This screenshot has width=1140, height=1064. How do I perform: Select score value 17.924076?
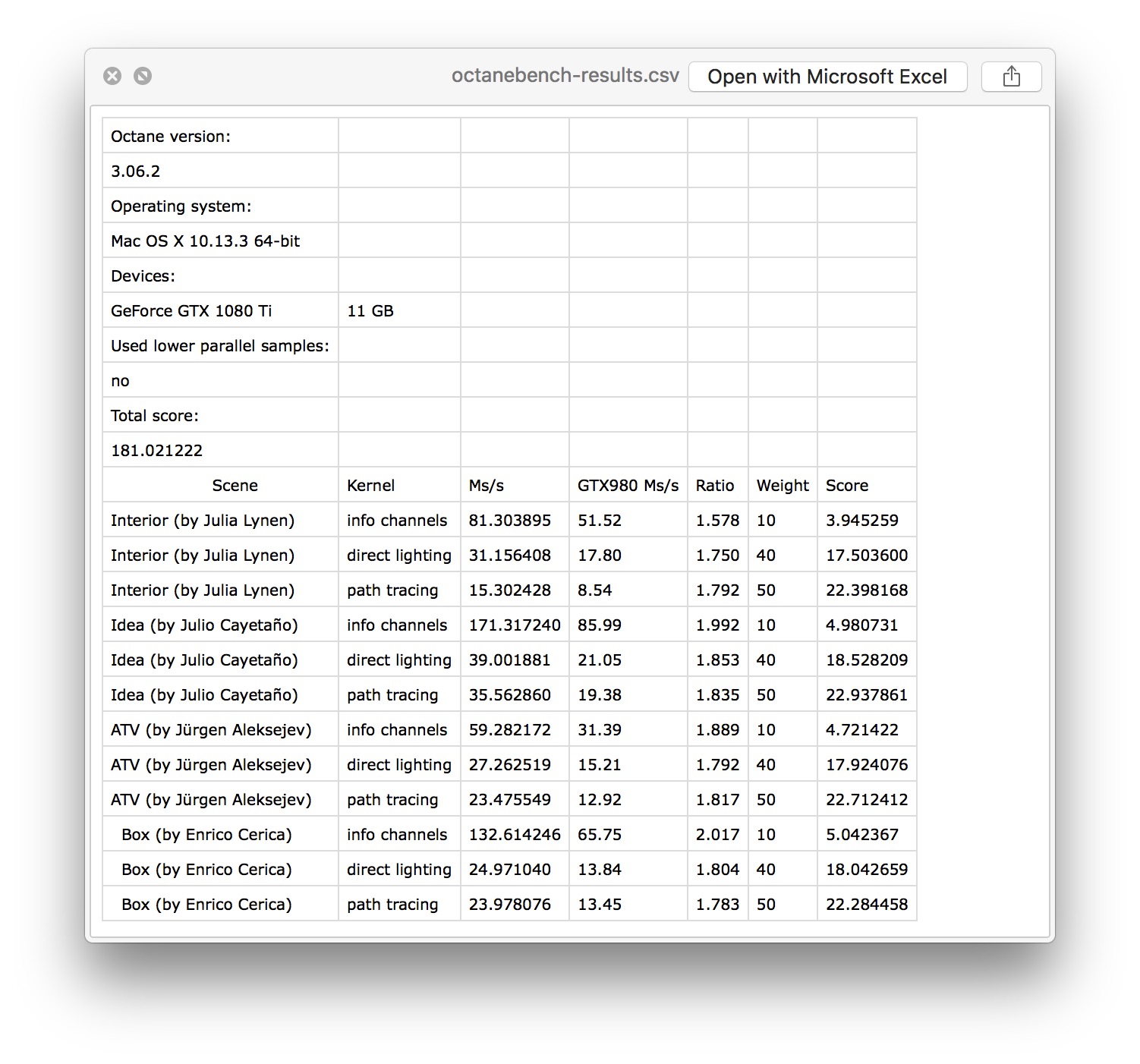coord(867,764)
